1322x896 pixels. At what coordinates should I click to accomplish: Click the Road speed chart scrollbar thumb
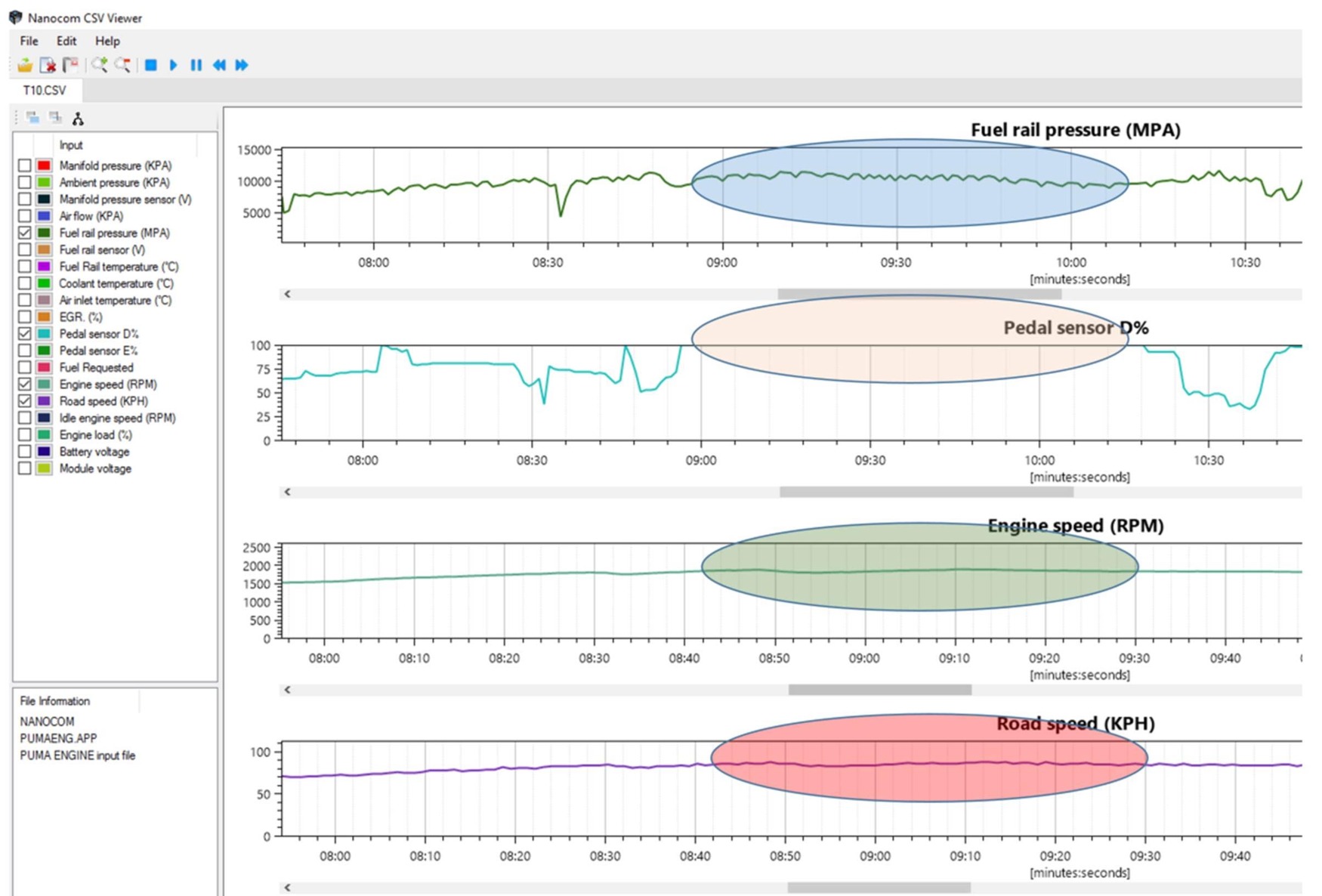[x=879, y=888]
